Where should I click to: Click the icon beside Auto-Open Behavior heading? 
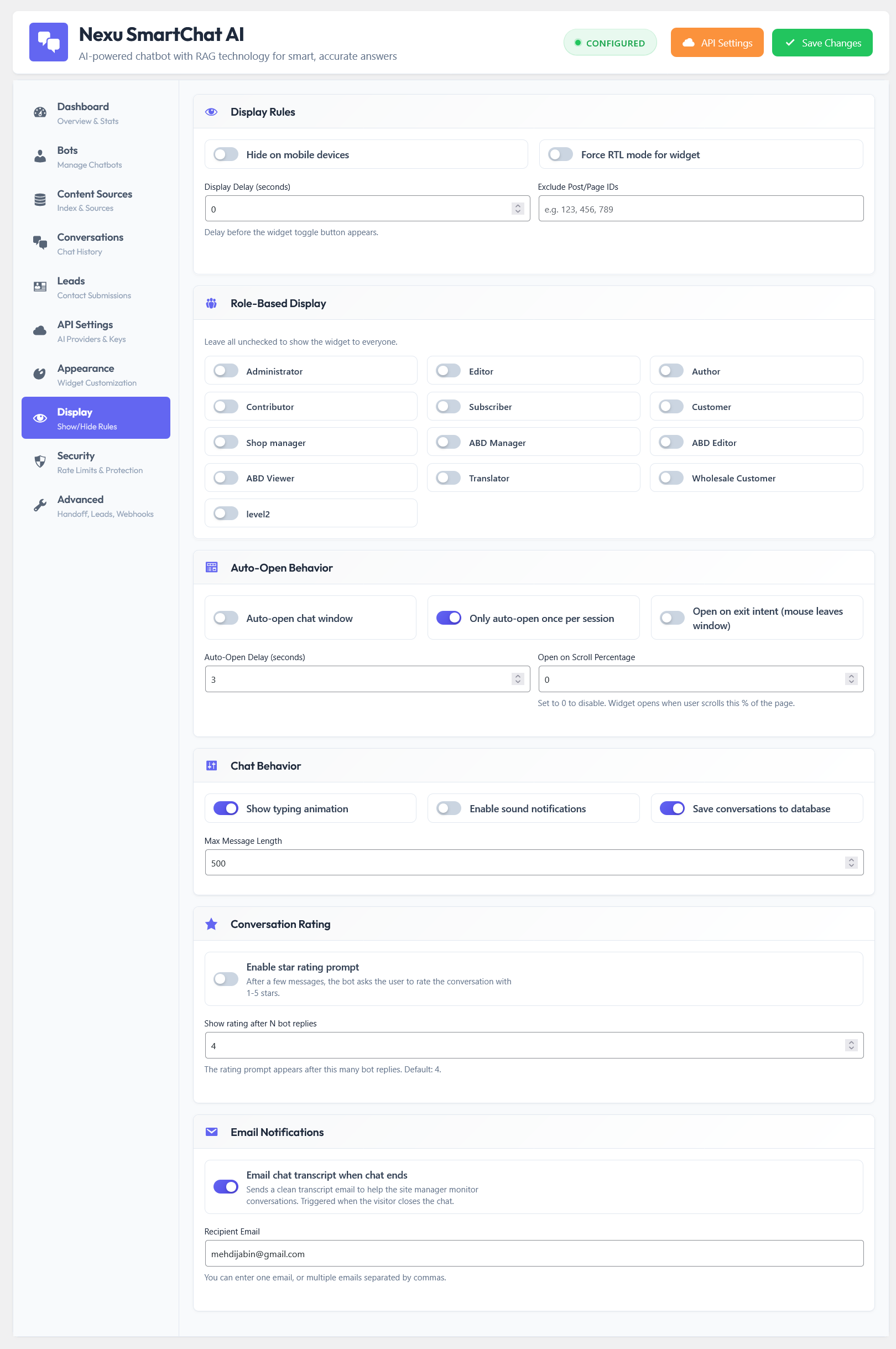211,568
